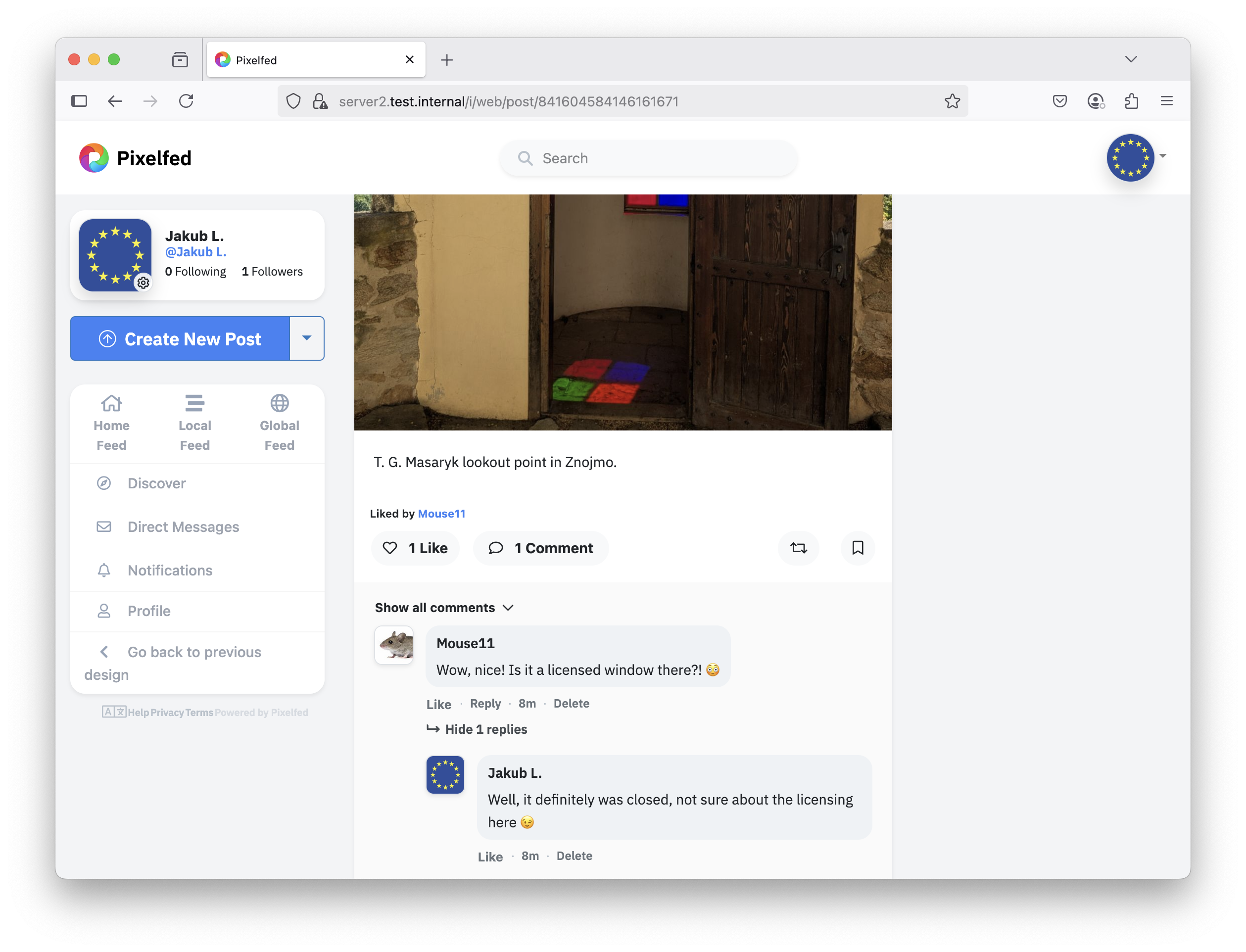The image size is (1246, 952).
Task: Click the Pixelfed logo icon
Action: [x=94, y=158]
